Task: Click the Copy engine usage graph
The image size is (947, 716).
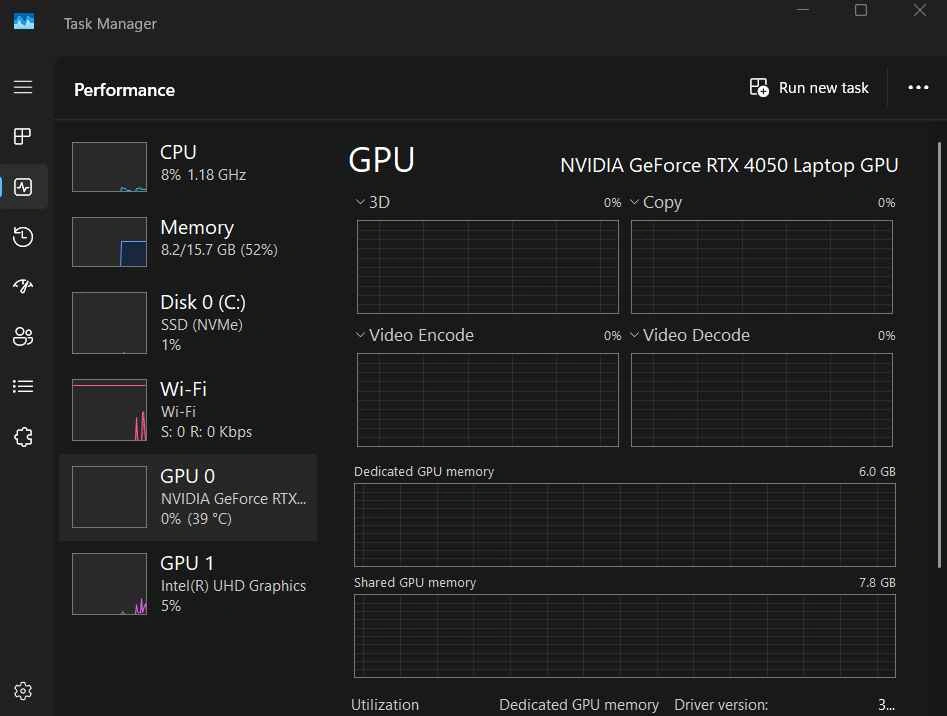Action: coord(762,267)
